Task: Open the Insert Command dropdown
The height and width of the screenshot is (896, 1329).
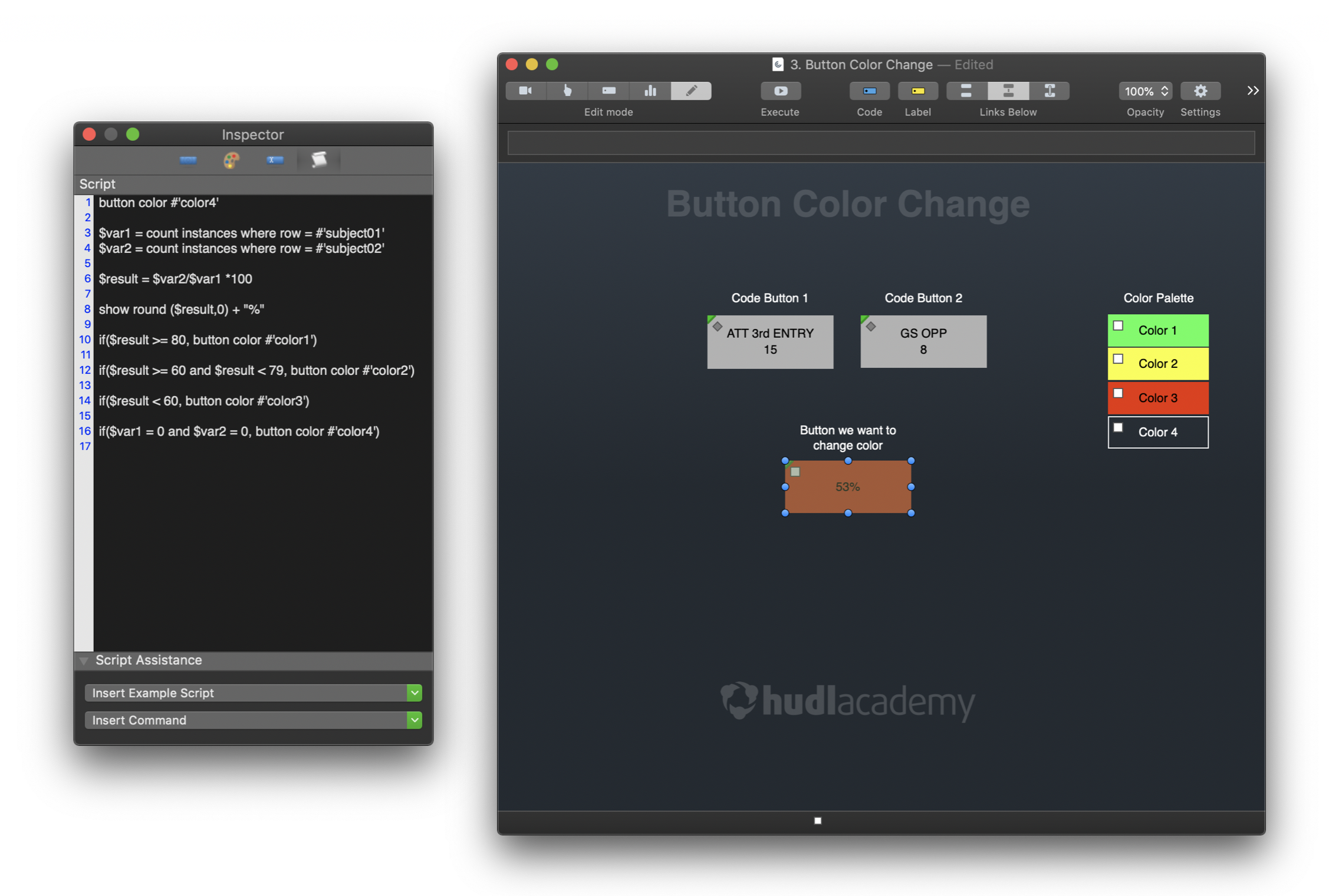Action: pos(415,720)
